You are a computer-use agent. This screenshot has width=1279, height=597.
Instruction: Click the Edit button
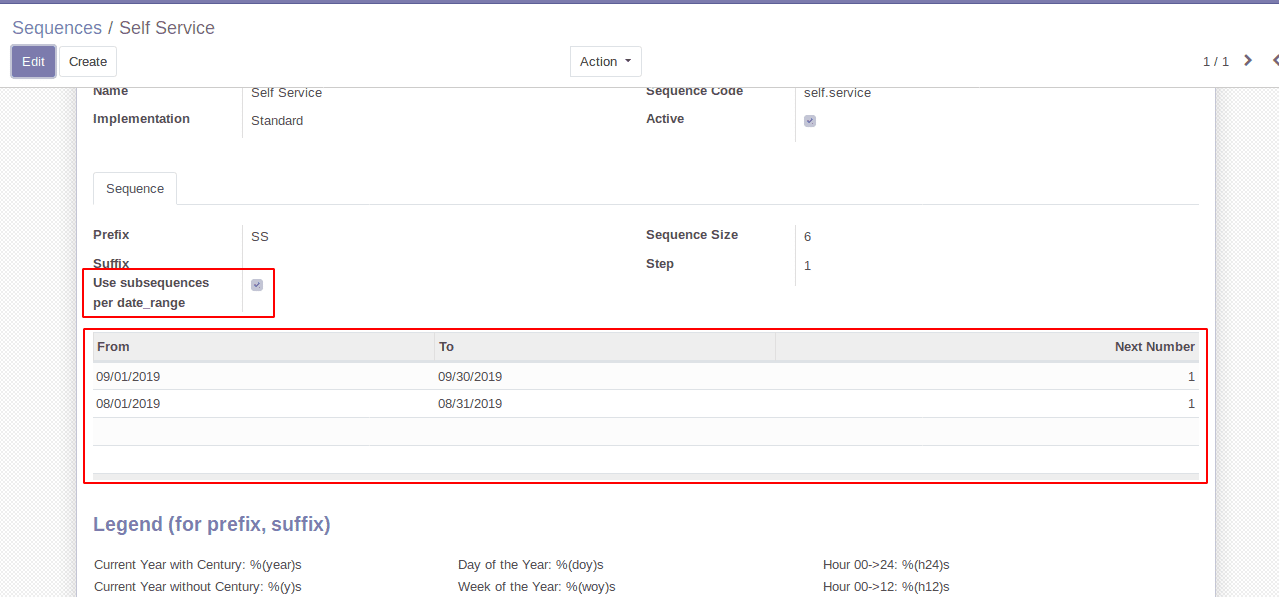click(33, 61)
